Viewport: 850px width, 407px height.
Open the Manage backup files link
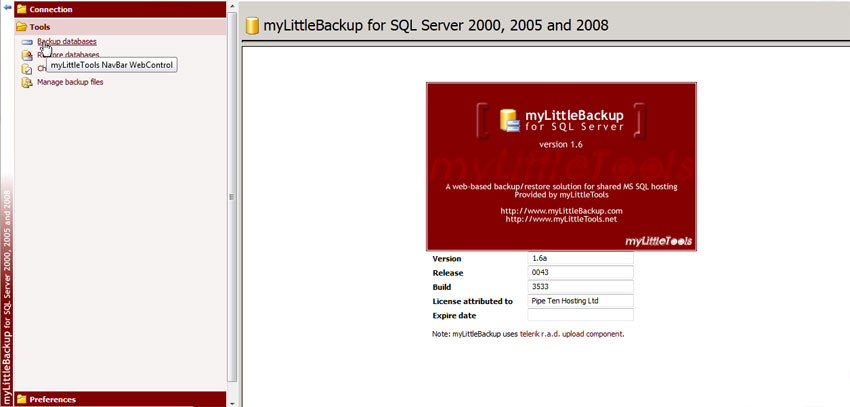(70, 82)
